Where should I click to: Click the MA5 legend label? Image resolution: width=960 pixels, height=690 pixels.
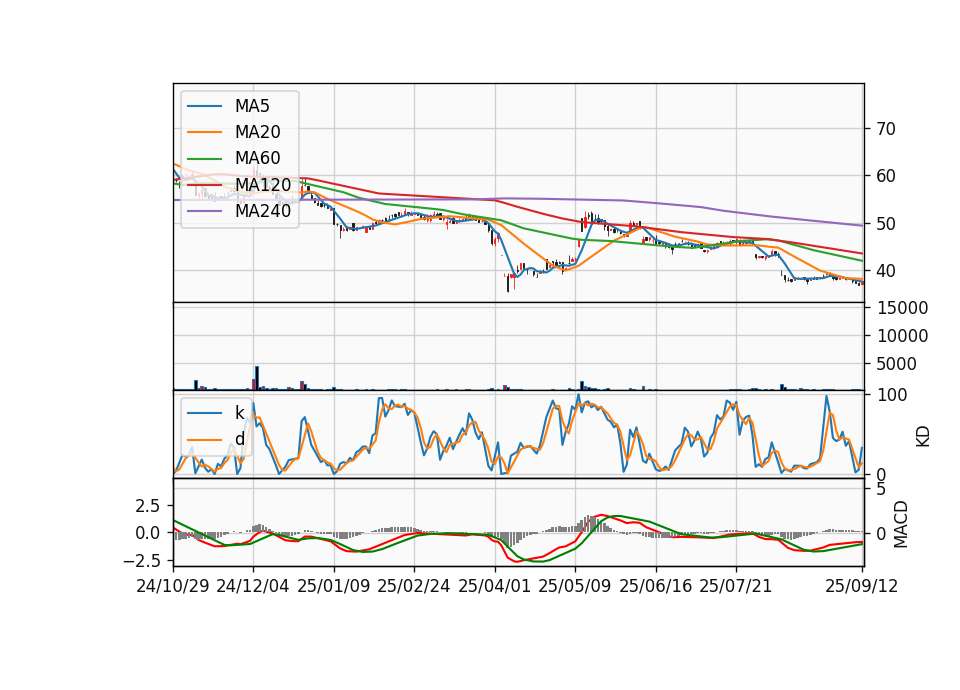(x=252, y=106)
